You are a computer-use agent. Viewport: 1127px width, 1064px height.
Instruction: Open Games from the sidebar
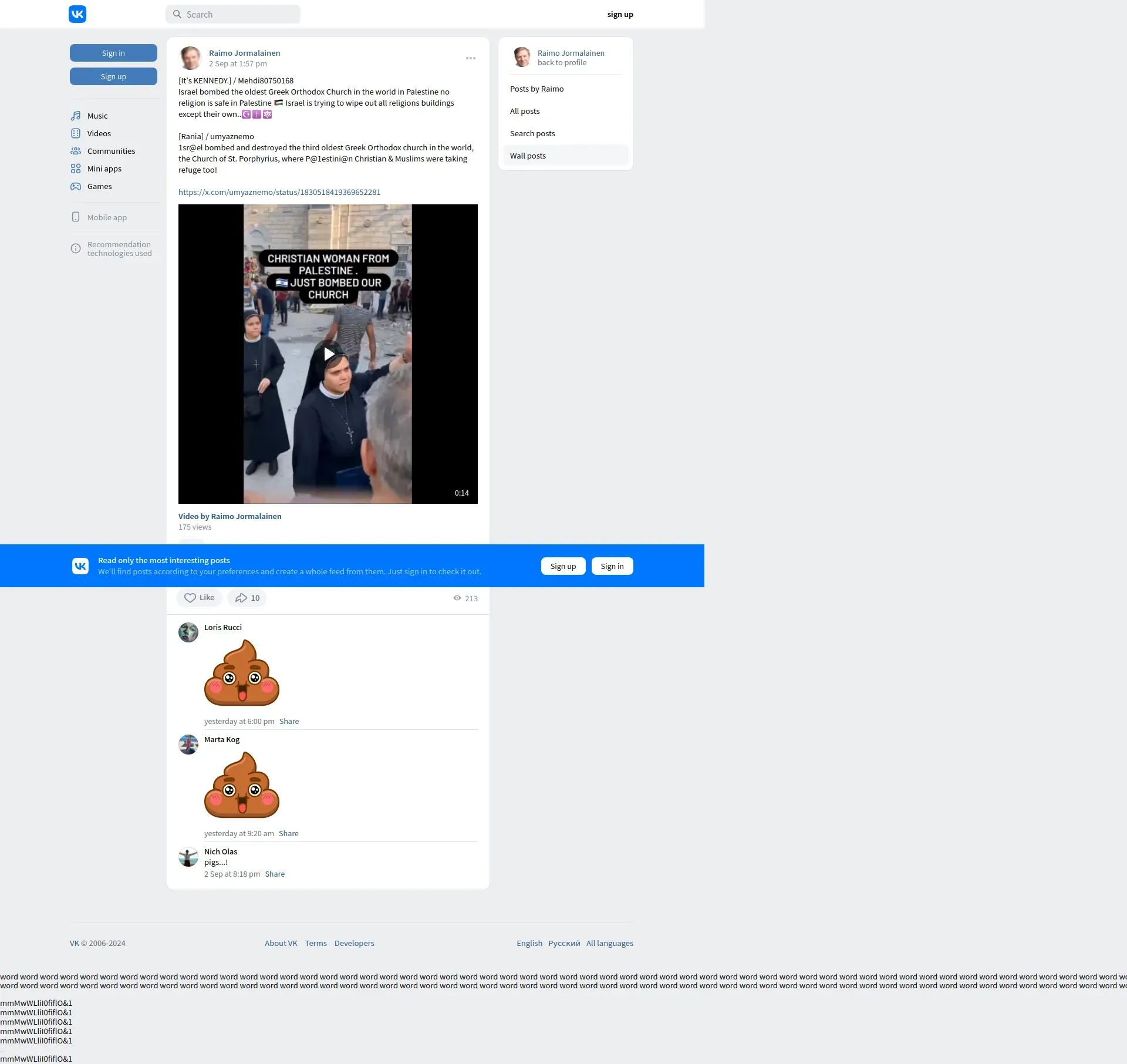click(x=99, y=186)
